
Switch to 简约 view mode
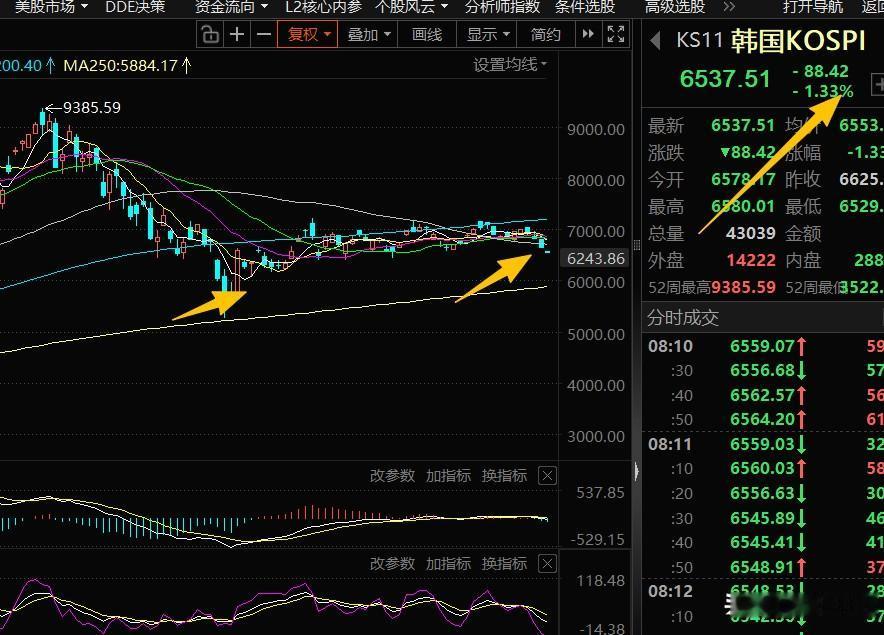545,34
